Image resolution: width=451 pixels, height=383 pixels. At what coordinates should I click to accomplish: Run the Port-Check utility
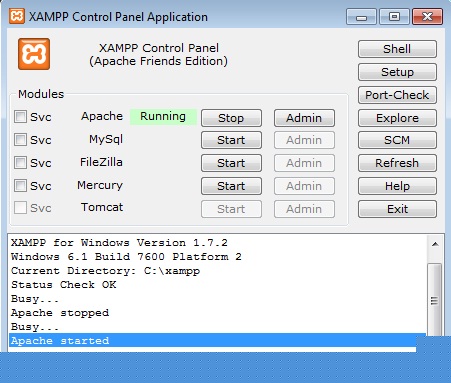[397, 95]
